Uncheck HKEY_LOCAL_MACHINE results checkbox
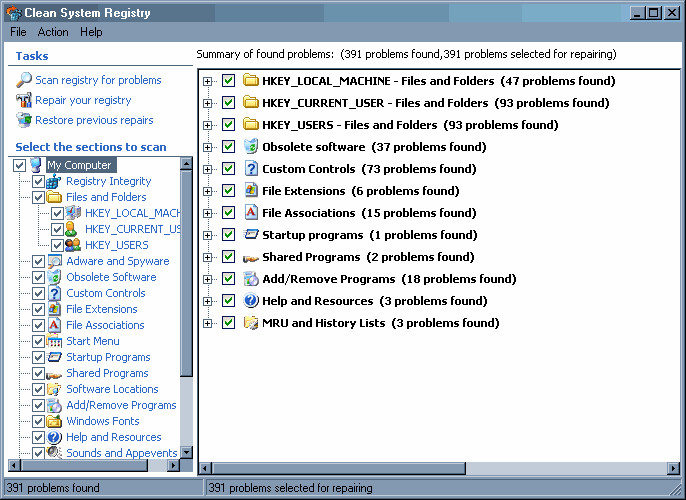This screenshot has width=686, height=500. (228, 80)
